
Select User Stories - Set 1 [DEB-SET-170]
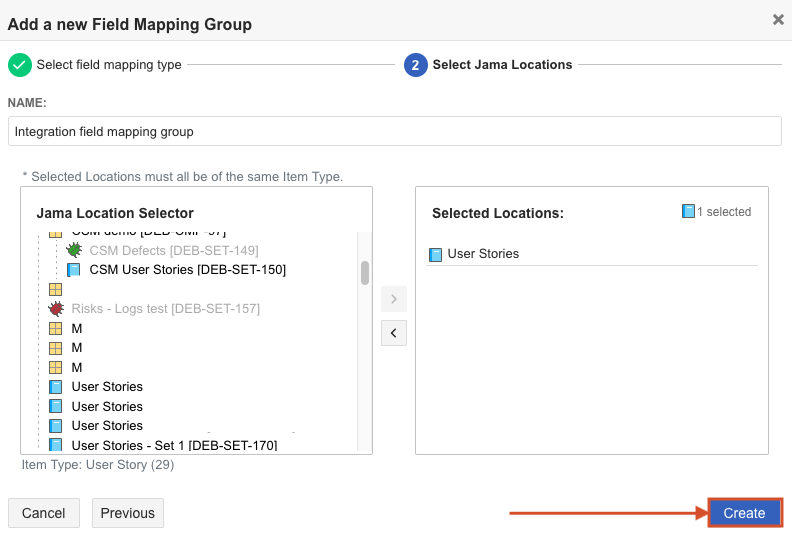pyautogui.click(x=174, y=445)
